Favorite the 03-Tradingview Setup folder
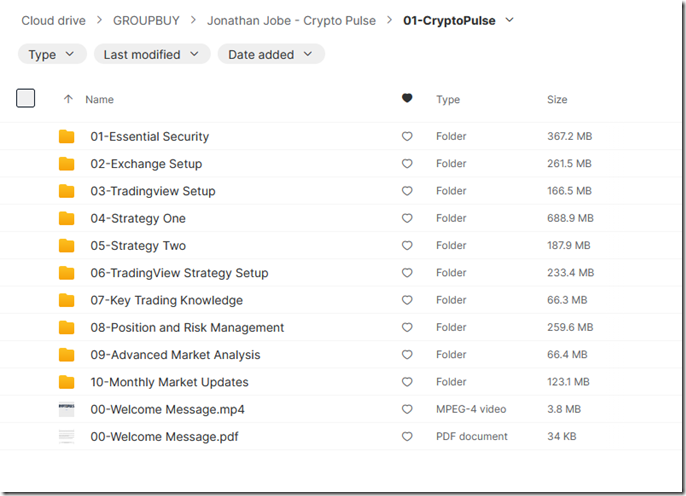 (407, 191)
